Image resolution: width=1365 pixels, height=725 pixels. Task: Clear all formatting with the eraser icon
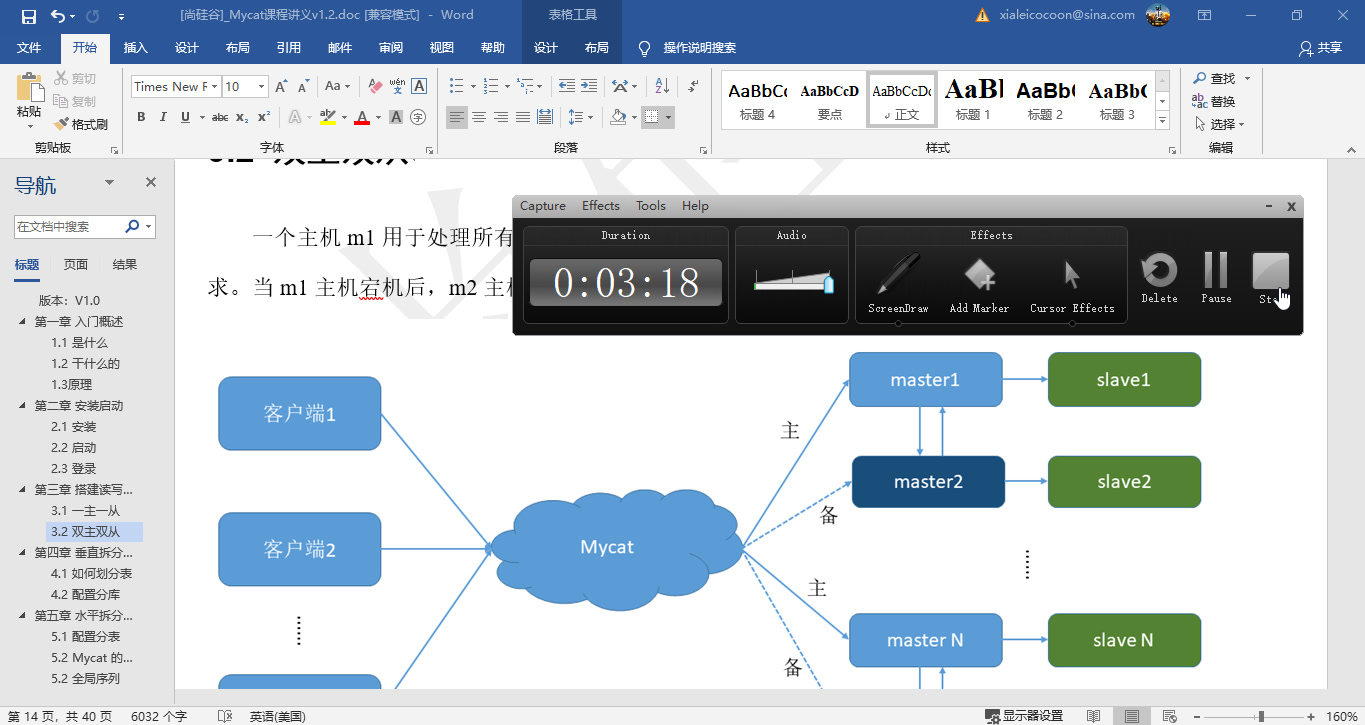(x=375, y=86)
